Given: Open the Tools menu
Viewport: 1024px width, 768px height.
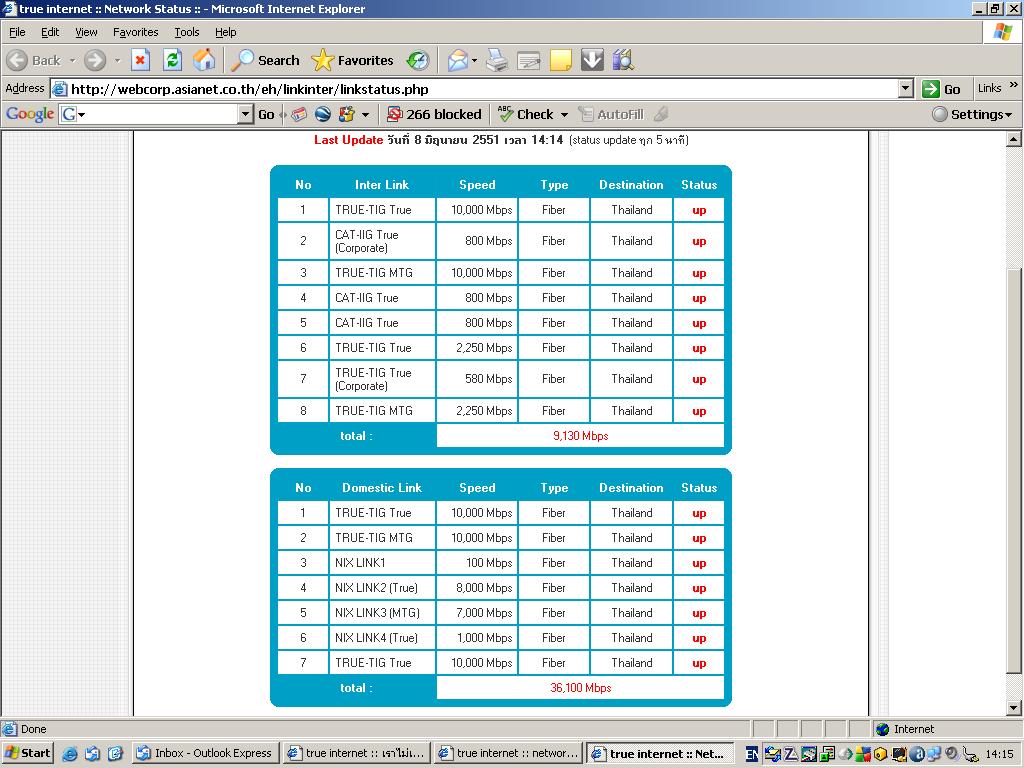Looking at the screenshot, I should (186, 32).
